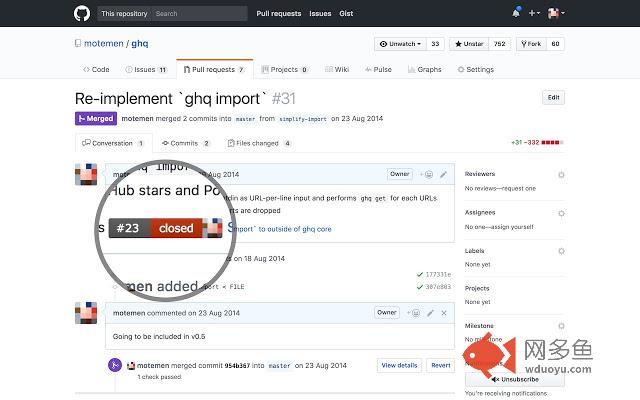Screen dimensions: 640x400
Task: Open merged commit 954b367 link
Action: click(x=237, y=366)
